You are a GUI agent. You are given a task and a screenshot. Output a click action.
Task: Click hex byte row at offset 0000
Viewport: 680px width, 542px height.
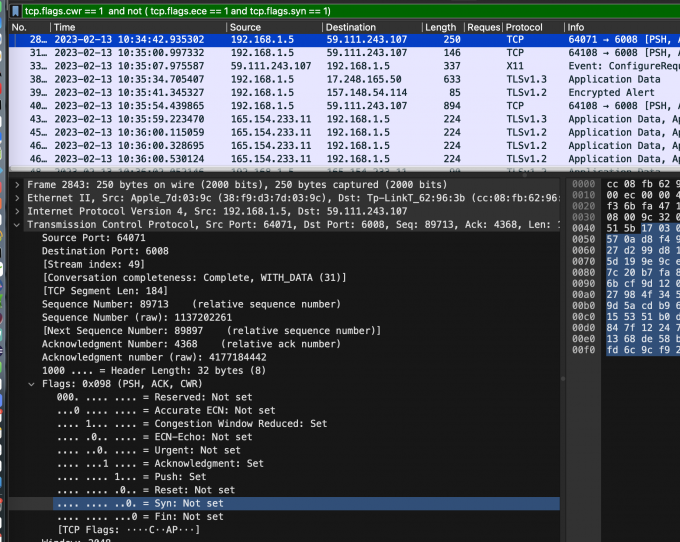click(x=643, y=184)
